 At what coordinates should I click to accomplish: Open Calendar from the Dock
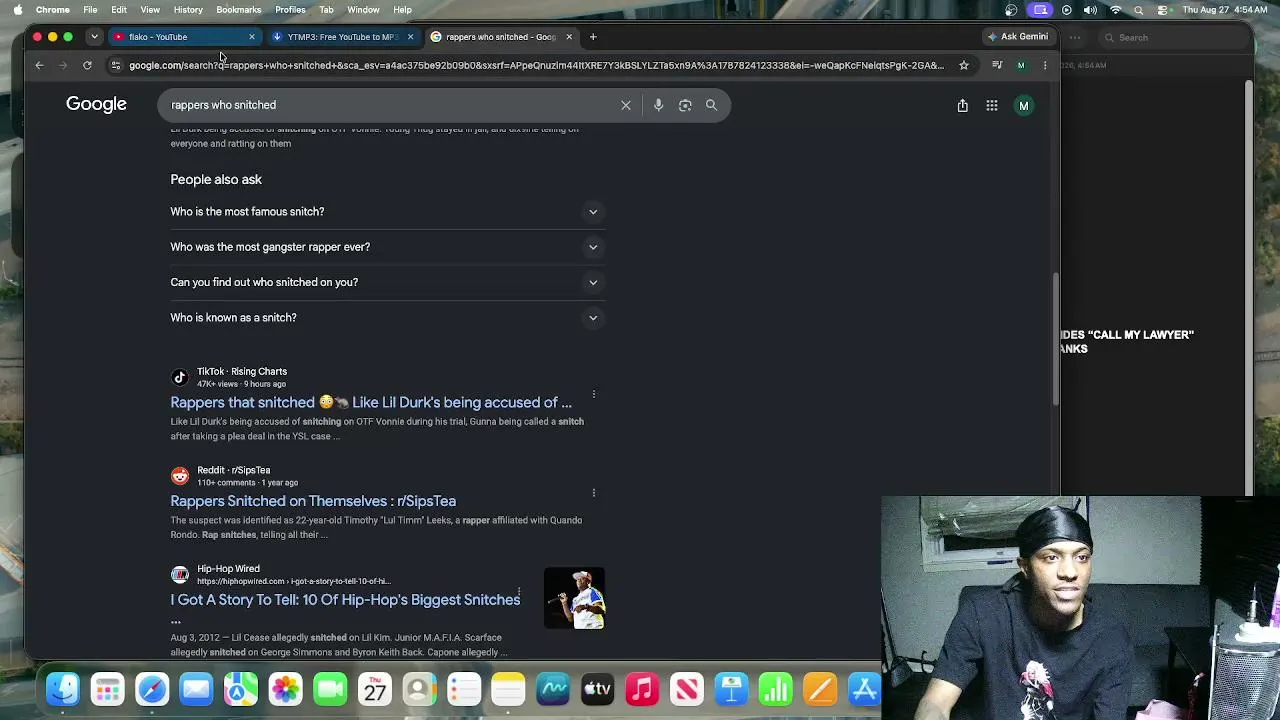[375, 689]
